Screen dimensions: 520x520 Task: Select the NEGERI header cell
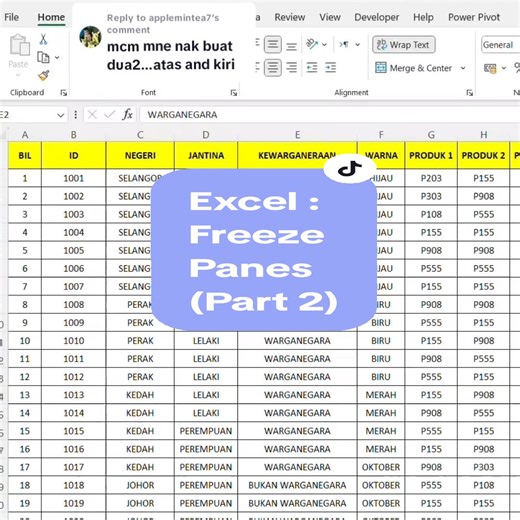point(140,155)
